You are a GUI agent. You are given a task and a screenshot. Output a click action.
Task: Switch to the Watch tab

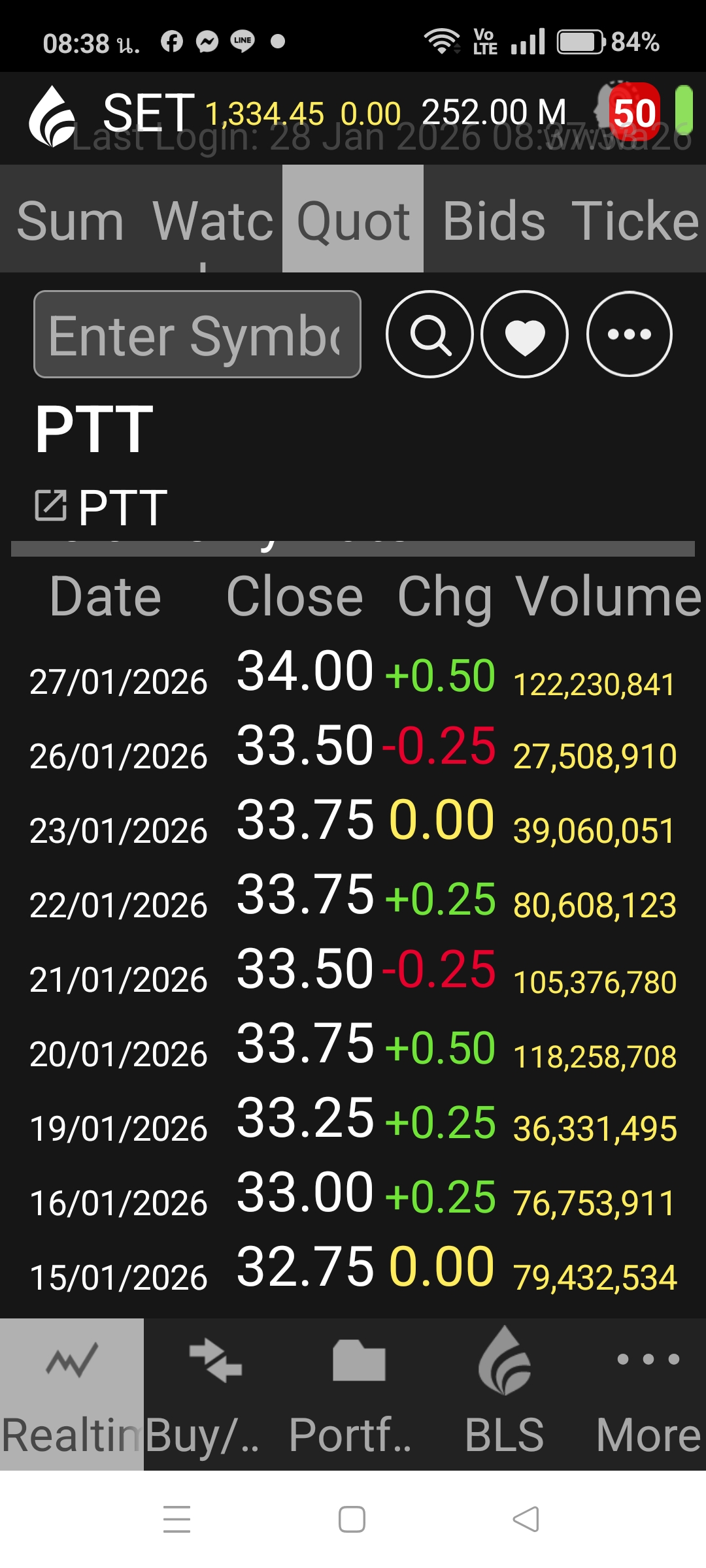tap(212, 221)
